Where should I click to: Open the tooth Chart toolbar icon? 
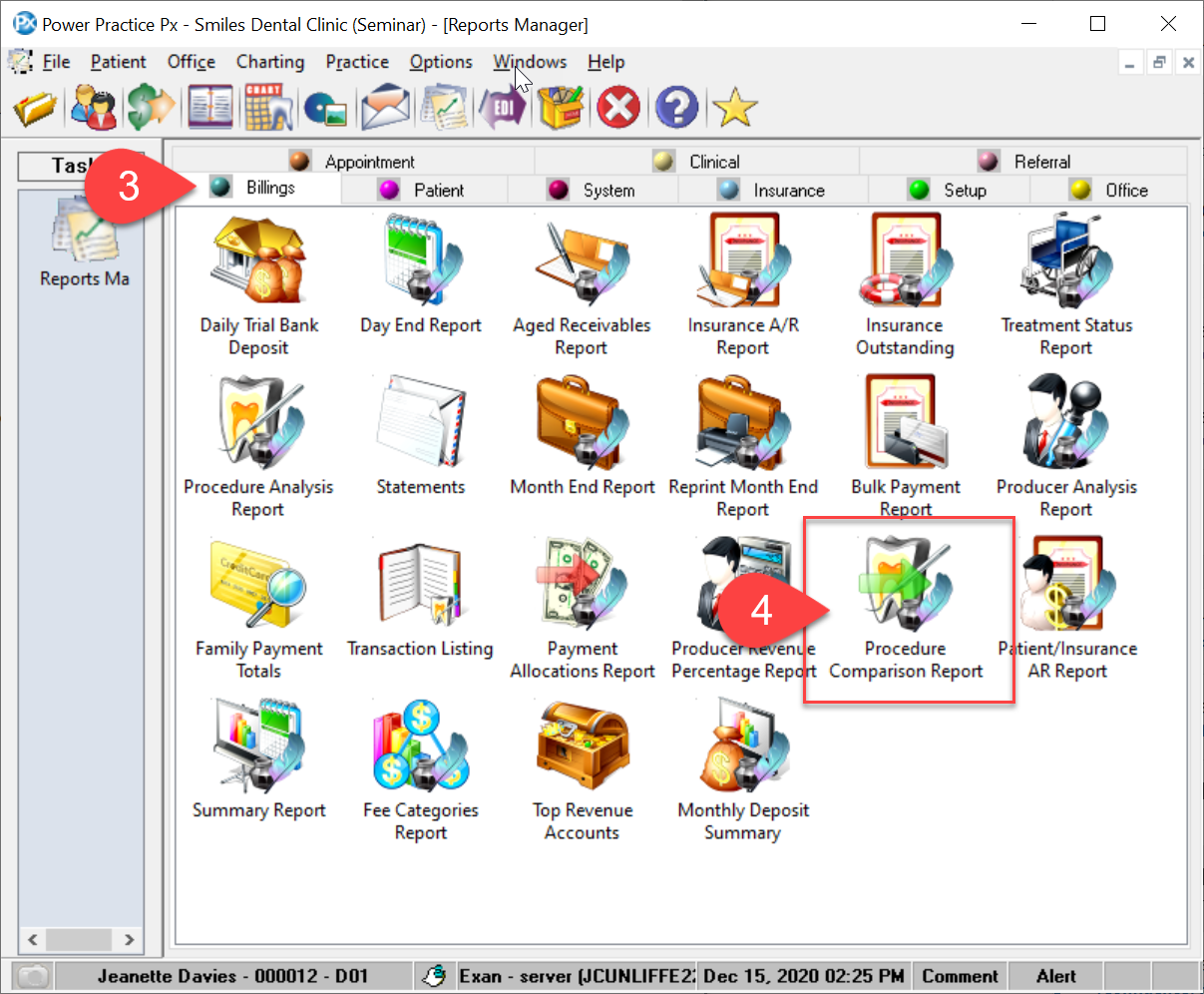point(267,107)
